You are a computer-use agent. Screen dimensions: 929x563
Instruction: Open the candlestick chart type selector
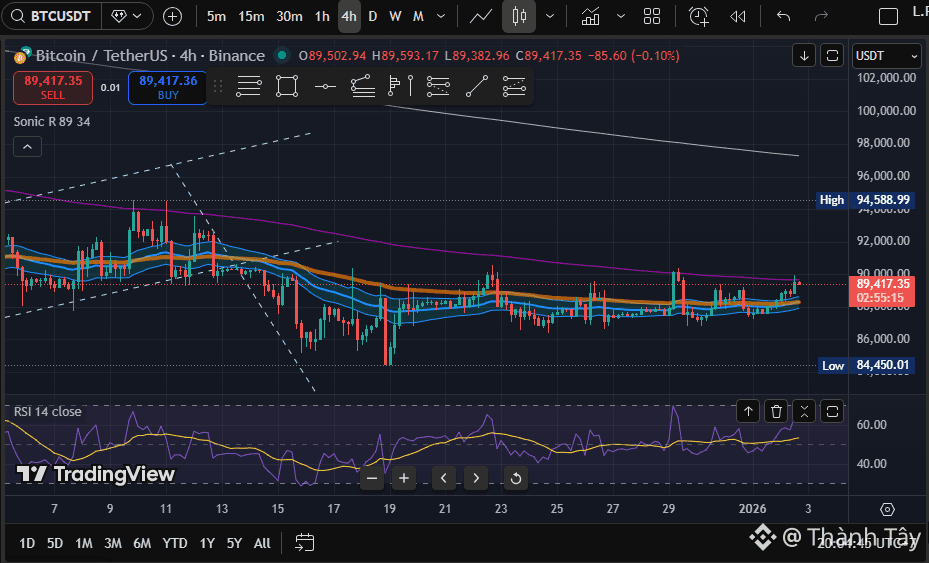(518, 16)
